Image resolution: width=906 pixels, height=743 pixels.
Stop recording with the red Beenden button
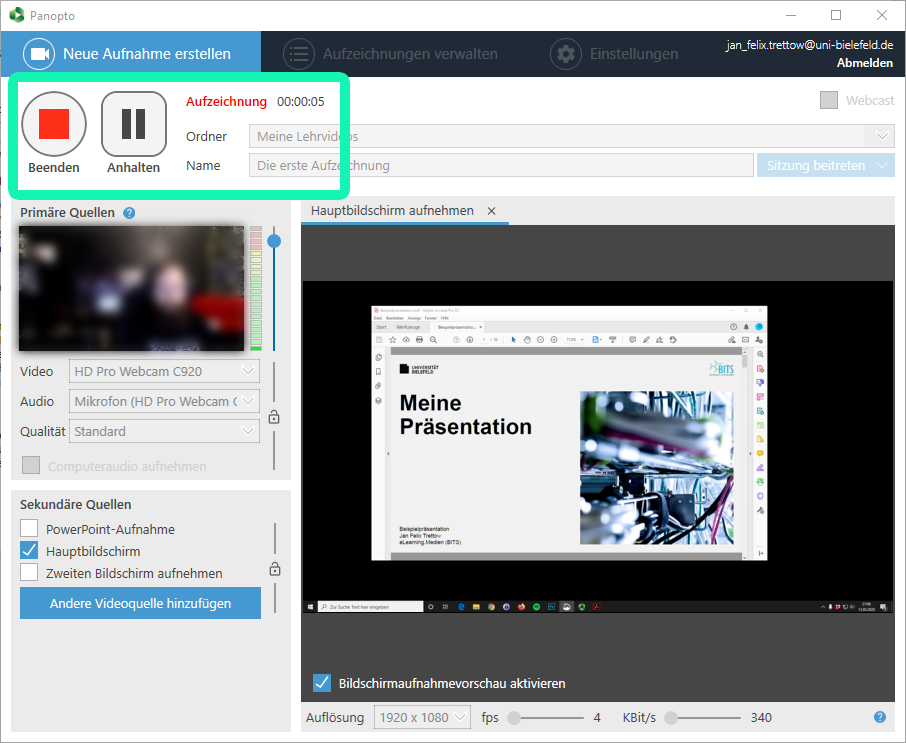pos(54,123)
